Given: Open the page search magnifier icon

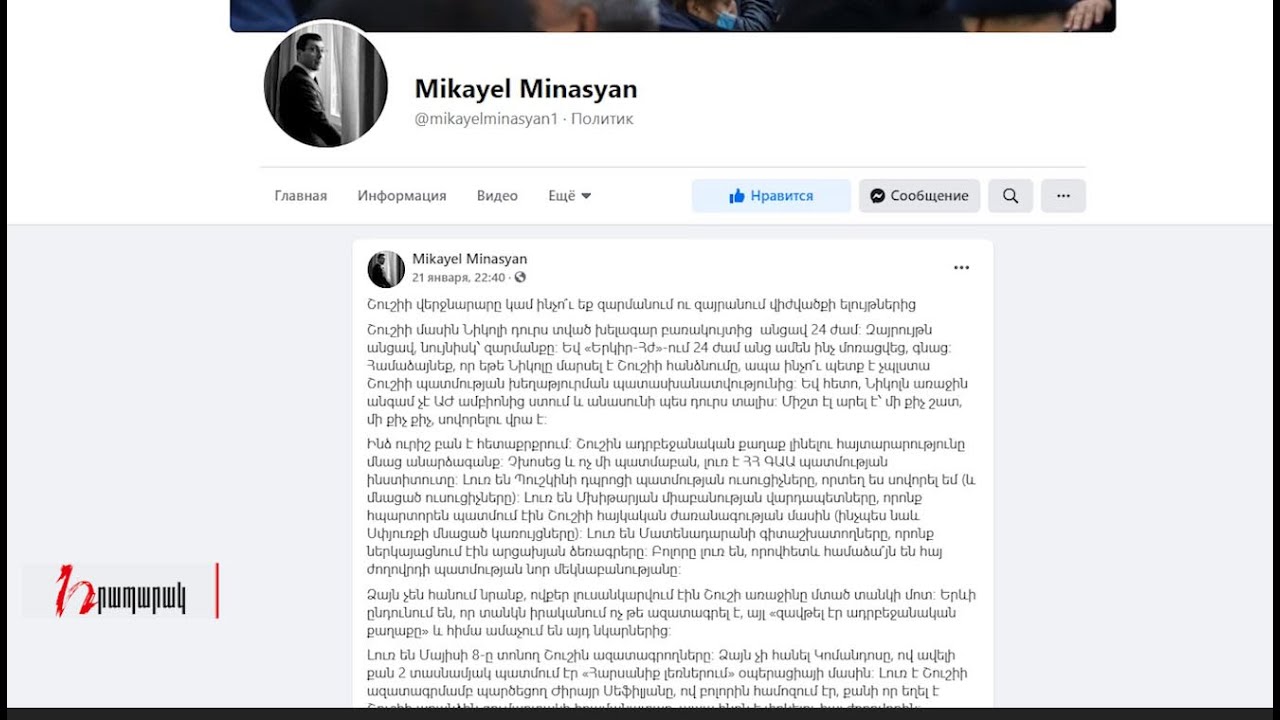Looking at the screenshot, I should point(1010,196).
